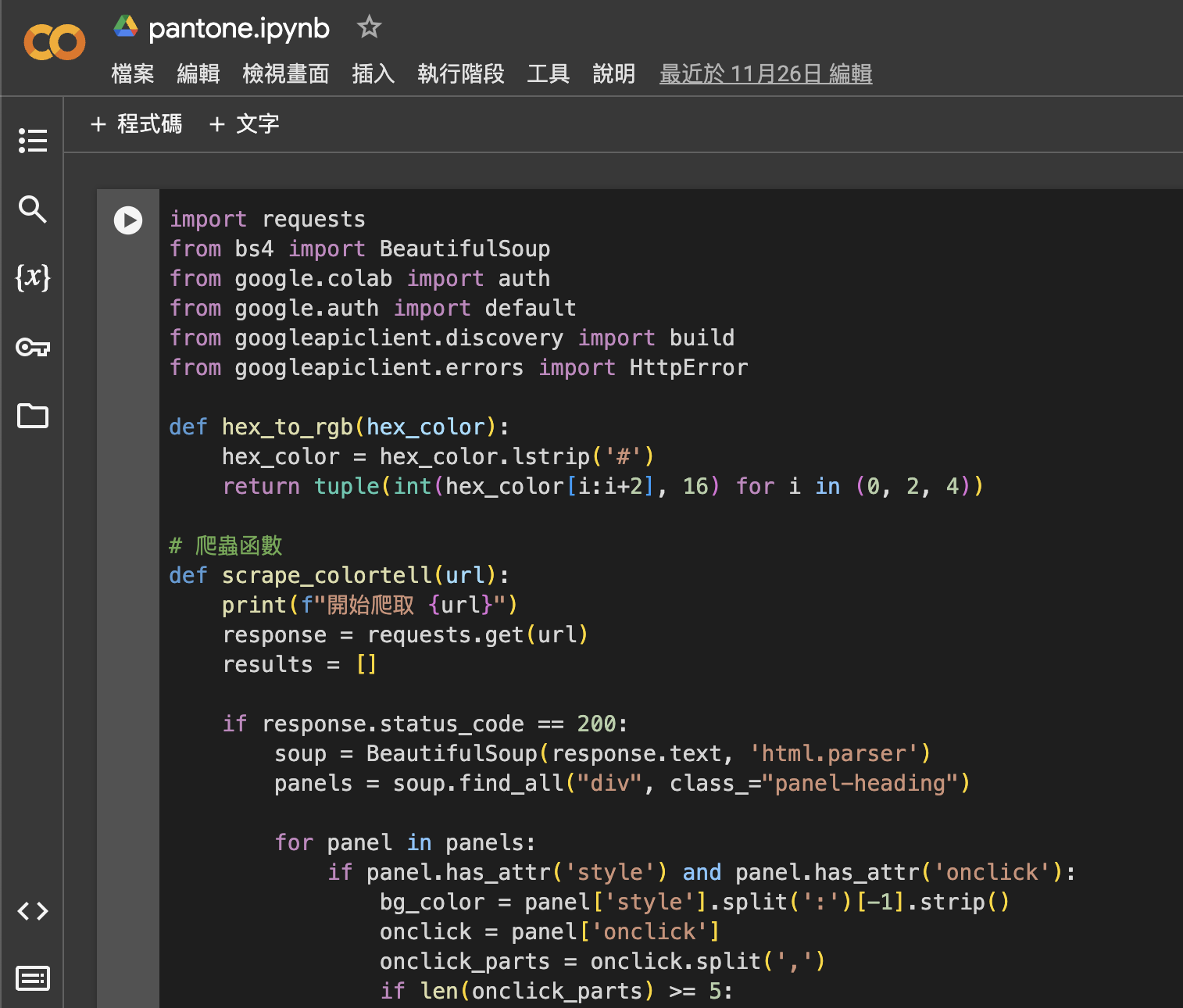Click the 'response = requests.get(url)' line
1183x1008 pixels.
tap(406, 635)
